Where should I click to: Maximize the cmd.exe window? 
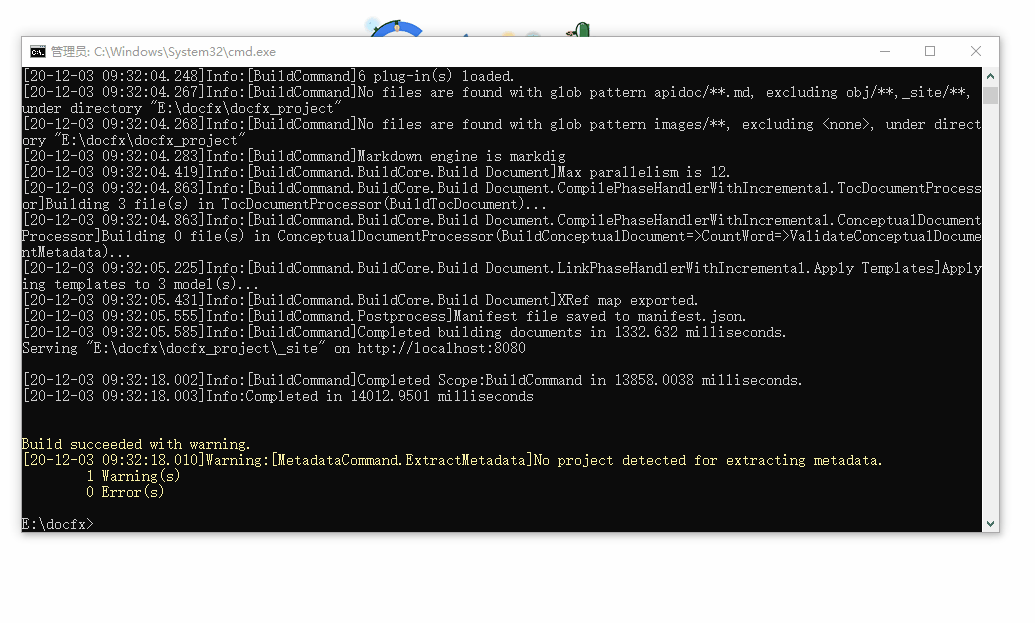point(930,52)
